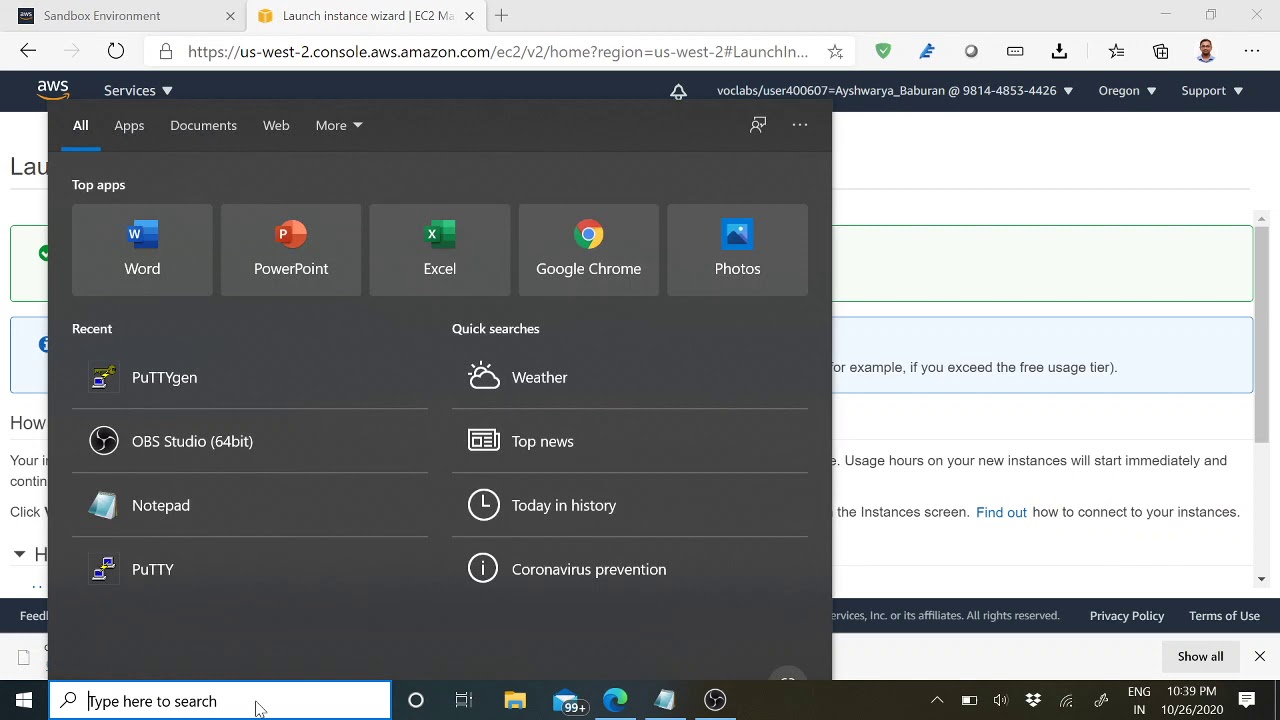
Task: Open the Photos app tile
Action: (737, 250)
